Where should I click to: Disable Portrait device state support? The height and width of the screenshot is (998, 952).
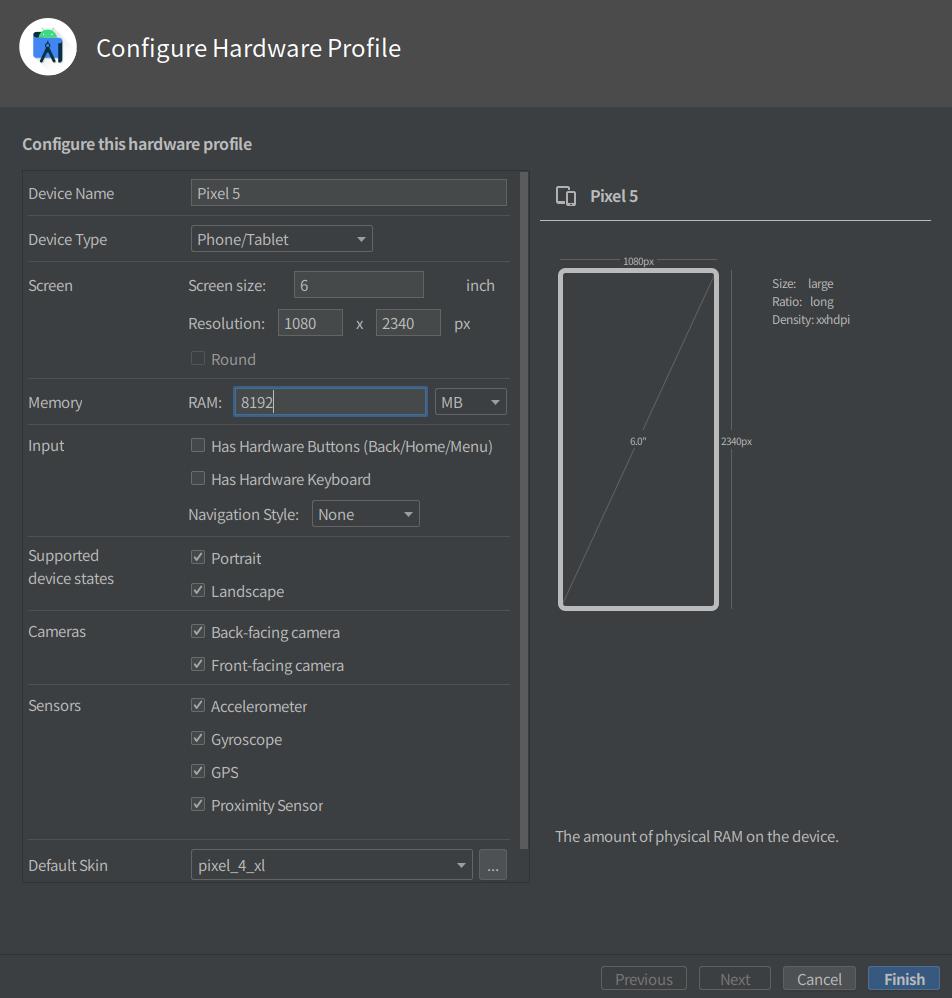pos(197,557)
